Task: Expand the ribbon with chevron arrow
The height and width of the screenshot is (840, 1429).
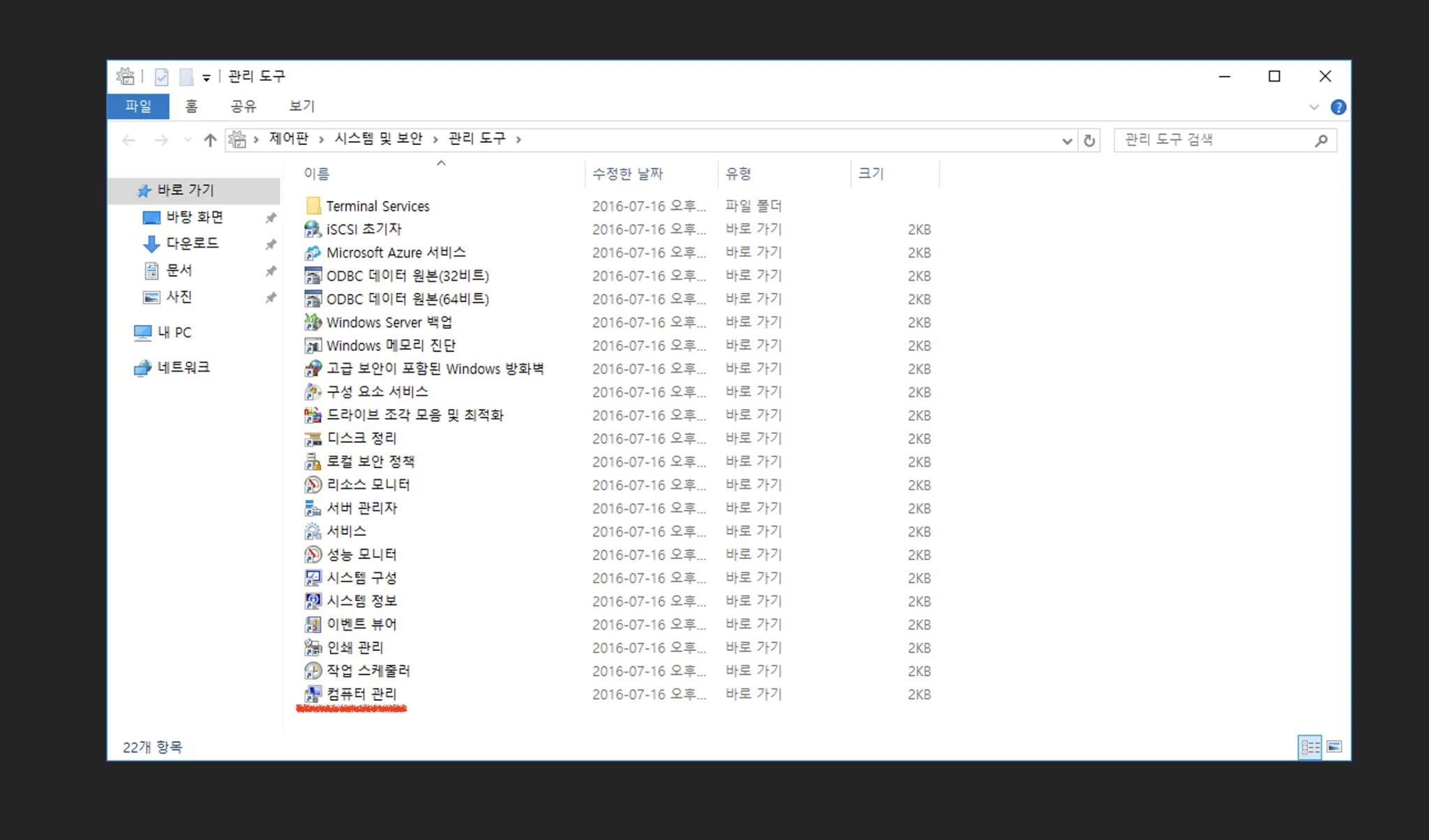Action: click(1315, 107)
